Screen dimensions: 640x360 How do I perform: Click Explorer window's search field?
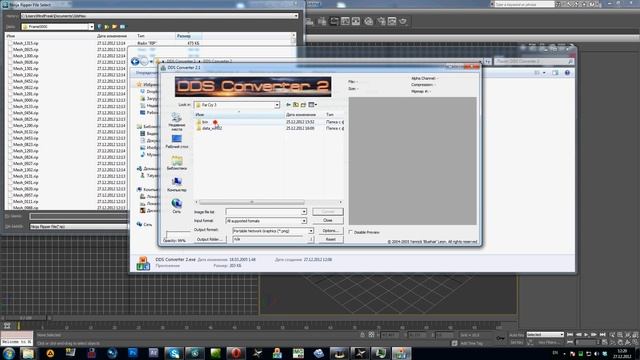click(534, 61)
